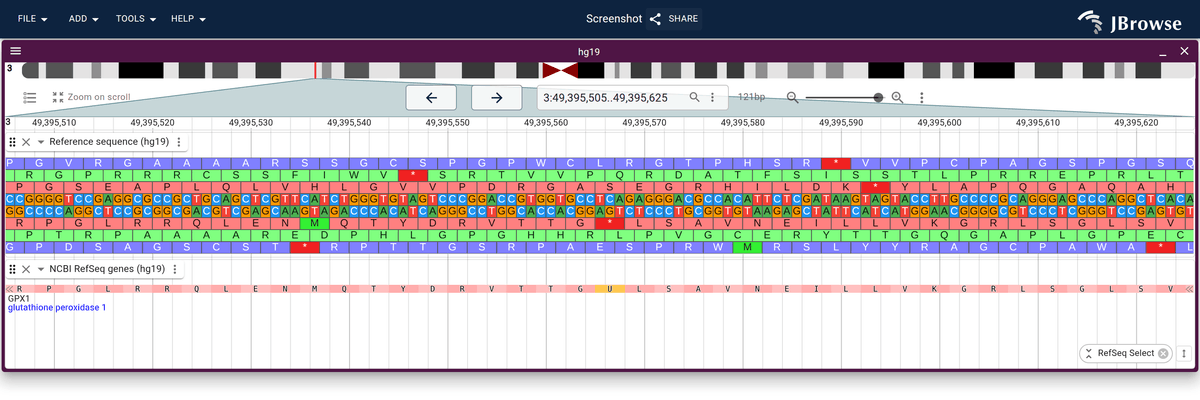Click the search magnifier in location box
1200x400 pixels.
(x=694, y=97)
